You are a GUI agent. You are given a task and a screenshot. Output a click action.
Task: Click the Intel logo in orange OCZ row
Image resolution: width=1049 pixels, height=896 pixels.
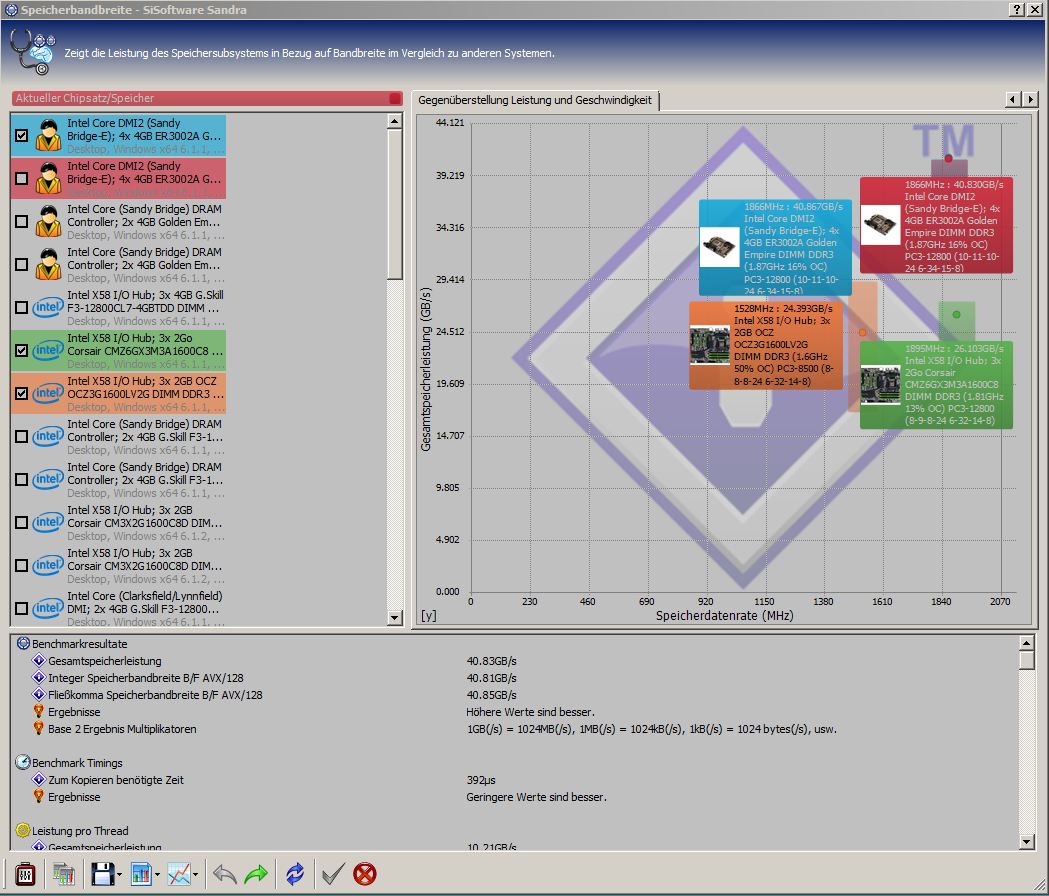pos(48,393)
